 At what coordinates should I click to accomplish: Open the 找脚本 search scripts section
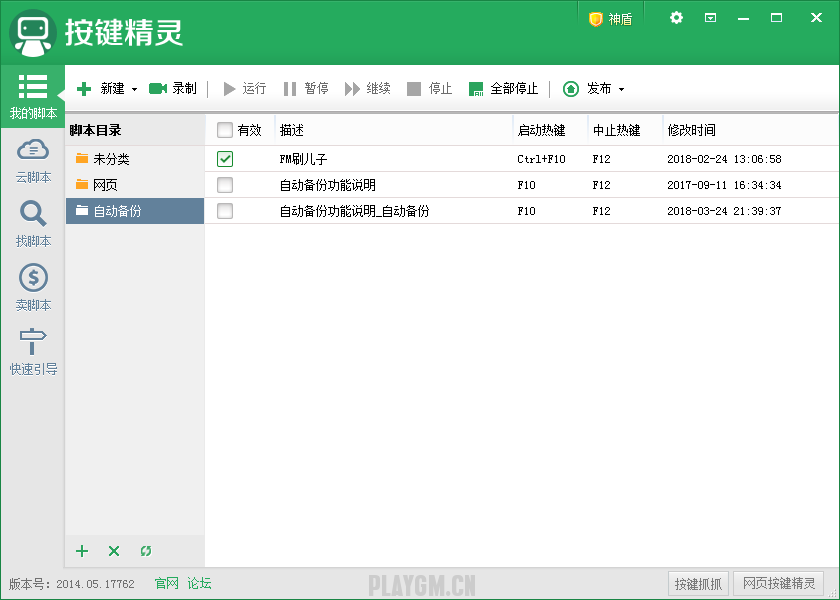[x=33, y=224]
